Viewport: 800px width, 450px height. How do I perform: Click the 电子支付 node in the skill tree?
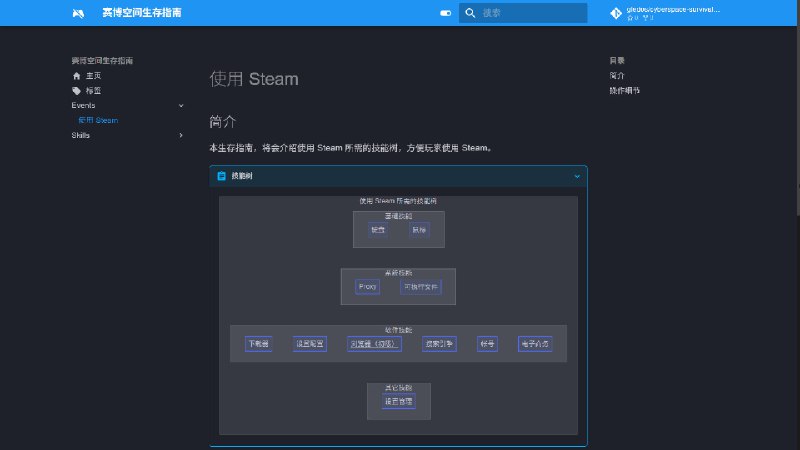tap(534, 344)
